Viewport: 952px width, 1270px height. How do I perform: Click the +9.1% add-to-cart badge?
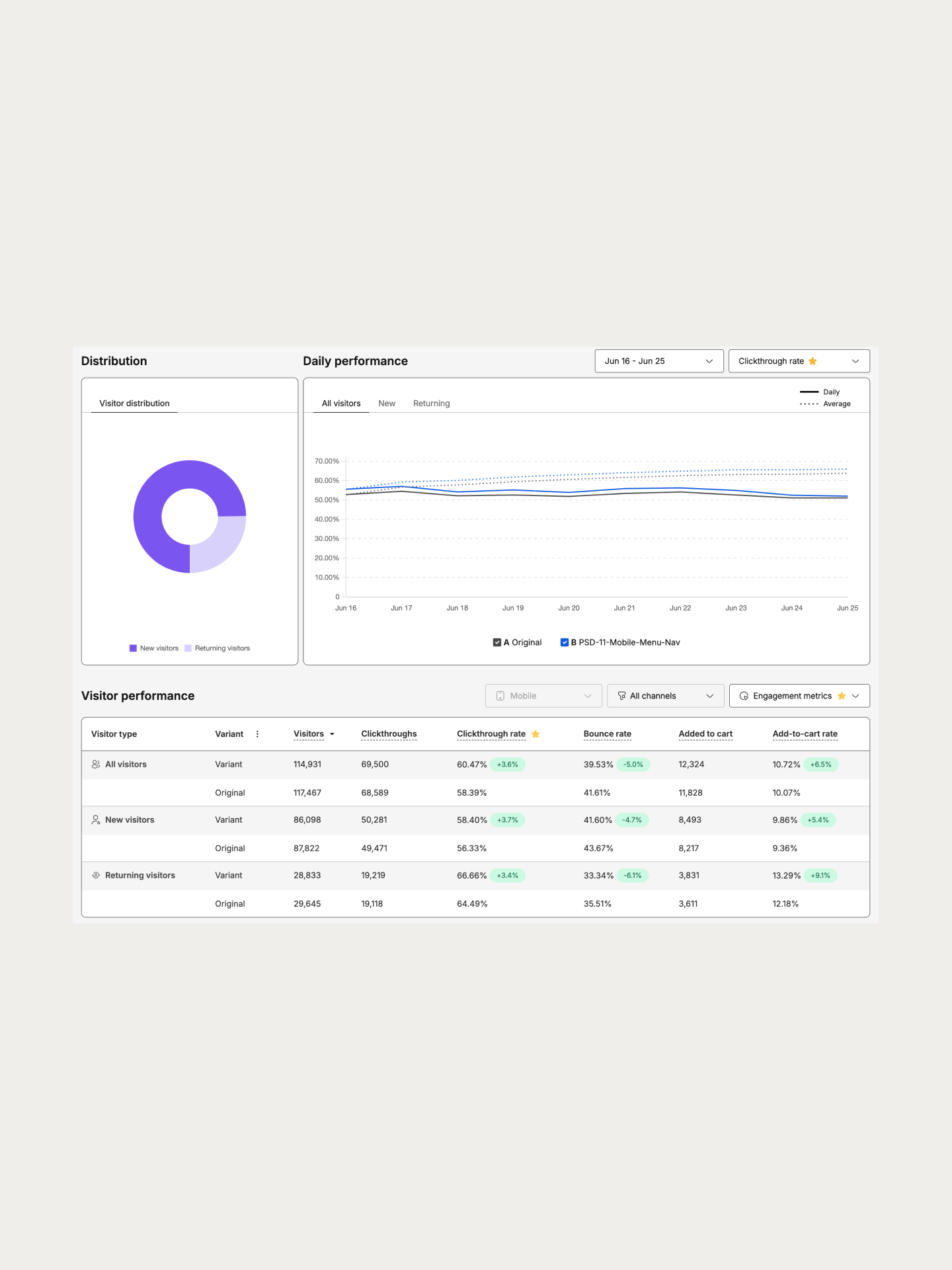(820, 876)
